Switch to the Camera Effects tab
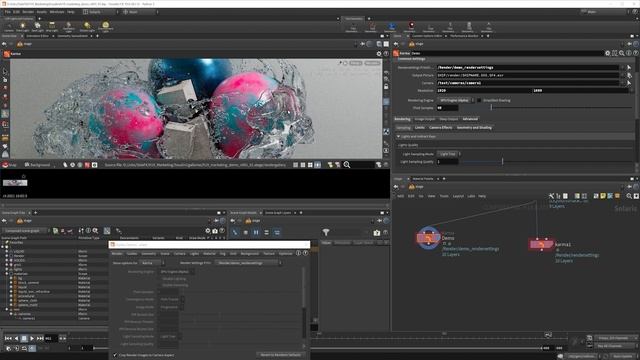 [x=440, y=128]
